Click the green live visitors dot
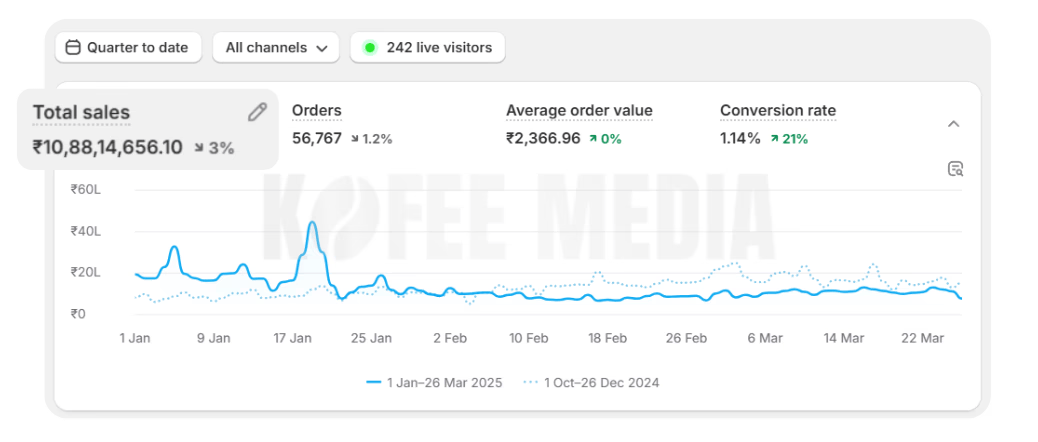Screen dimensions: 1038x442 coord(369,47)
